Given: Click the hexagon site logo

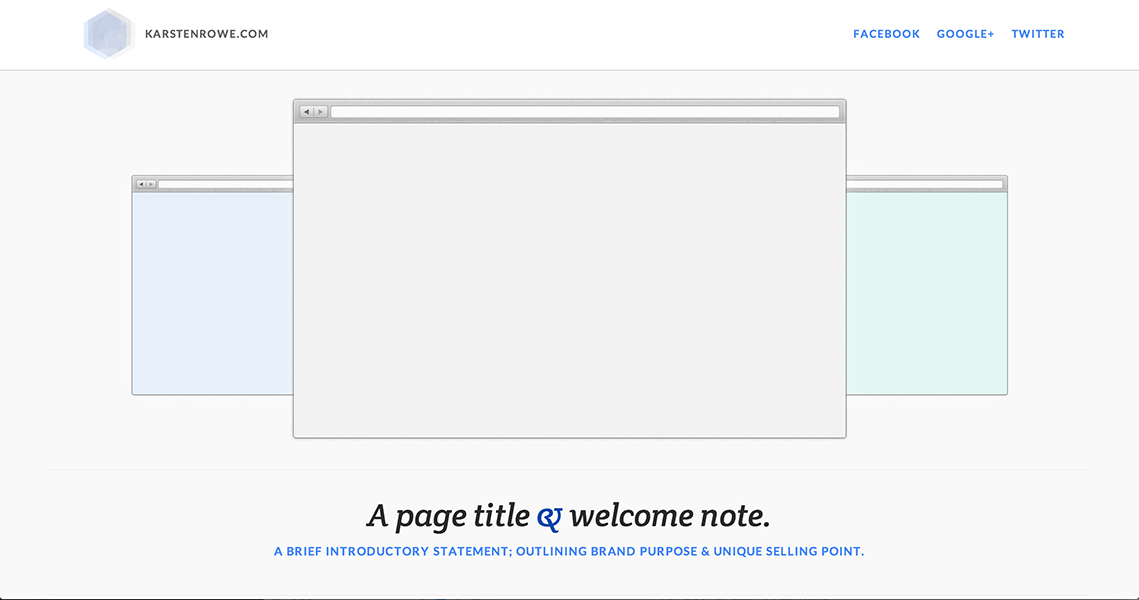Looking at the screenshot, I should pos(108,33).
